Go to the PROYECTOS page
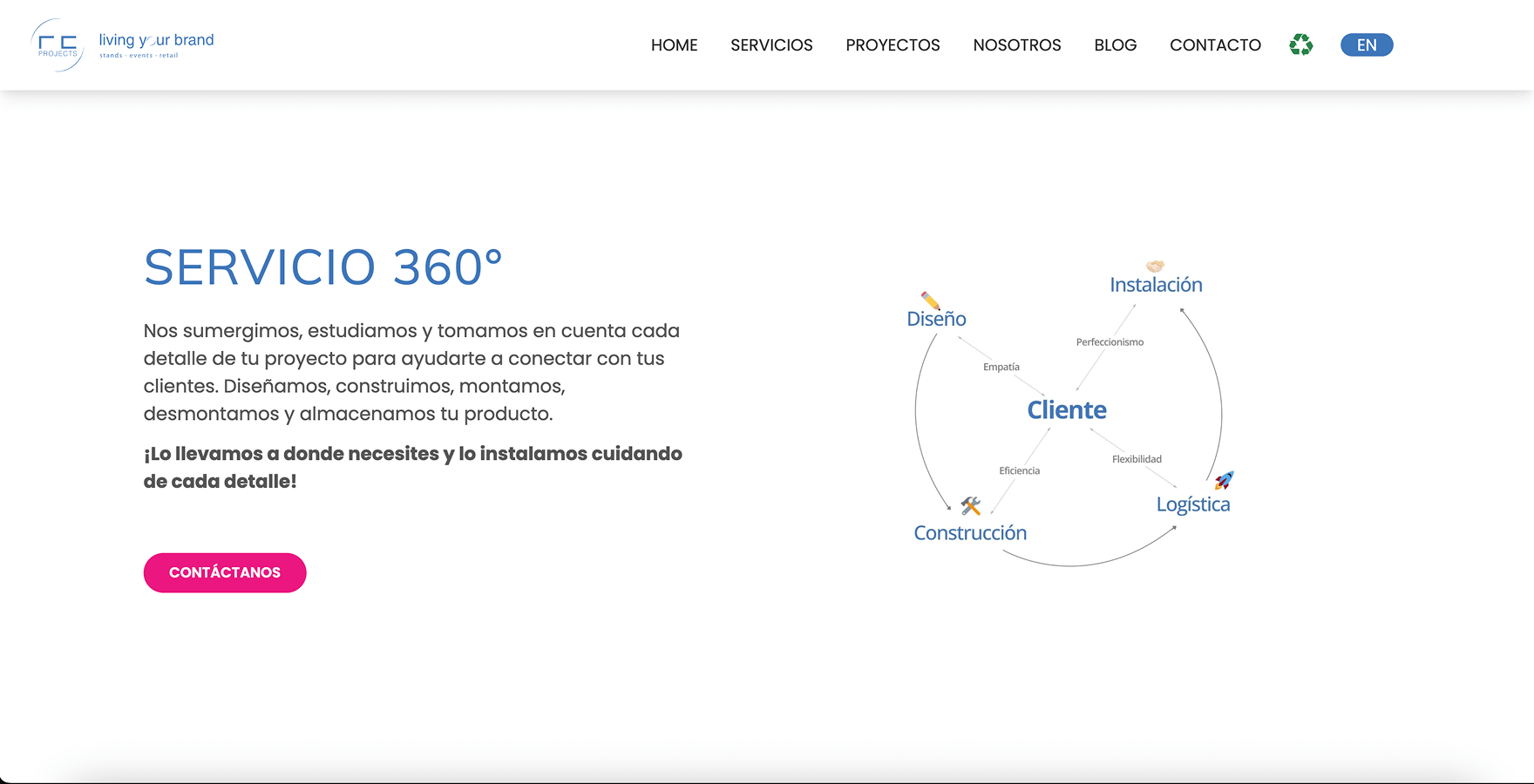The height and width of the screenshot is (784, 1534). [x=893, y=45]
